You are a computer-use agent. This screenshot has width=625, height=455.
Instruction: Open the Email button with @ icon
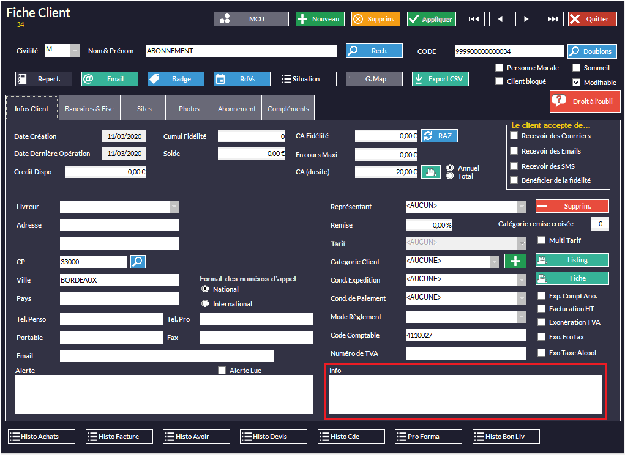(107, 78)
